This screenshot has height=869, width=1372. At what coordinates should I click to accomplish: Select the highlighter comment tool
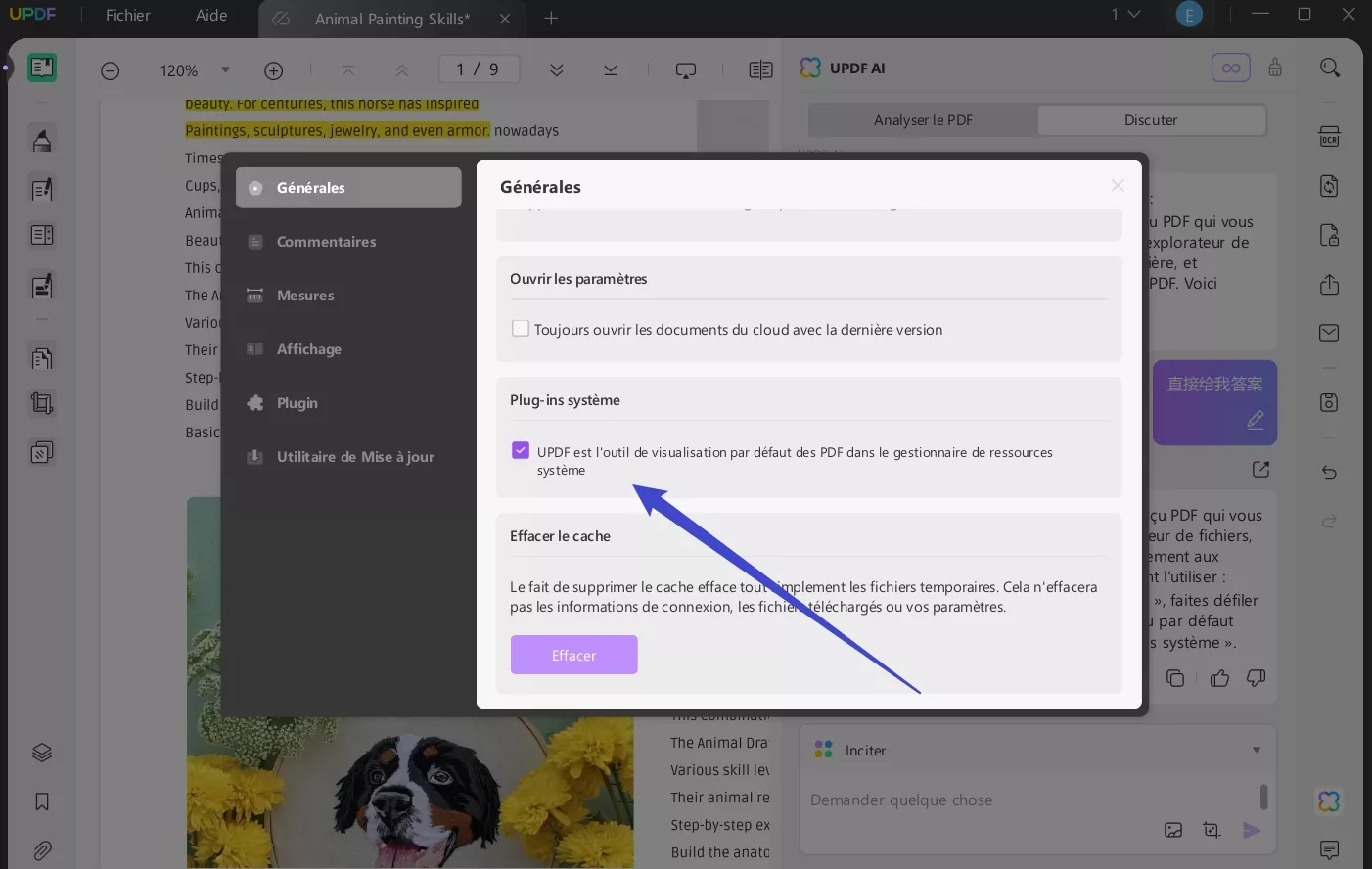pos(42,141)
